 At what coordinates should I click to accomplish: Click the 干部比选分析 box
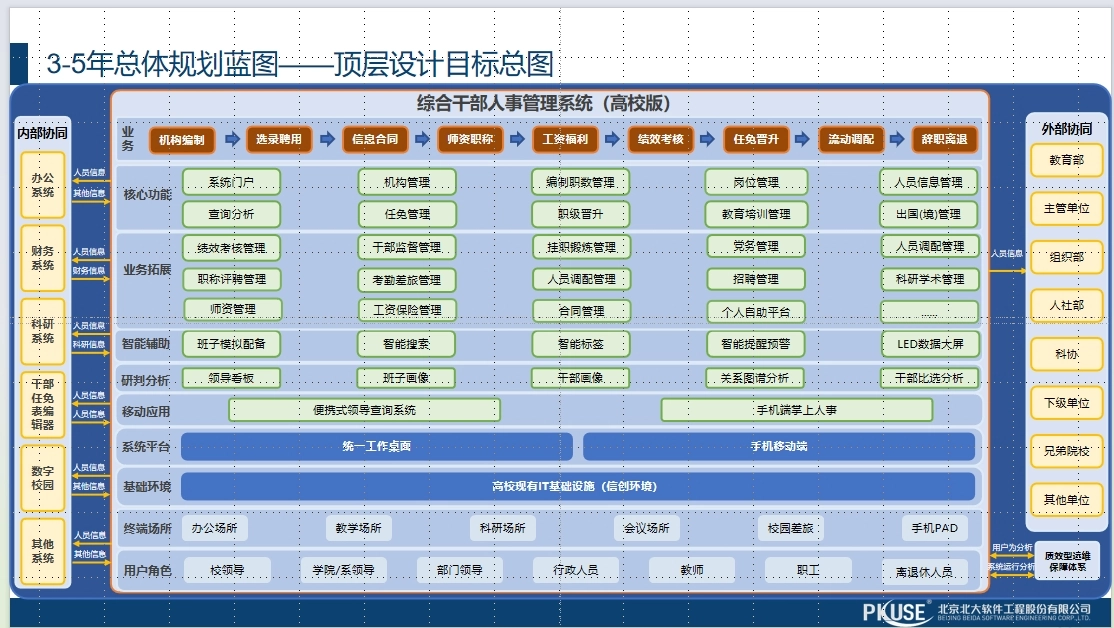click(929, 378)
